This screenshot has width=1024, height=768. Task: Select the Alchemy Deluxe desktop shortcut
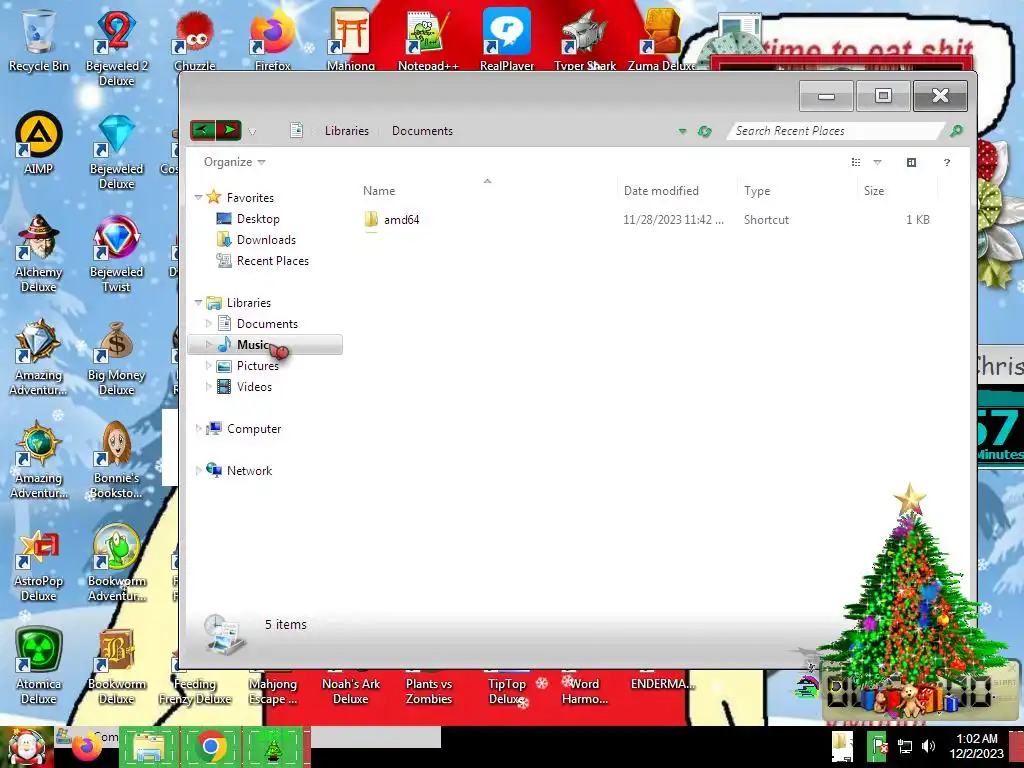coord(39,253)
